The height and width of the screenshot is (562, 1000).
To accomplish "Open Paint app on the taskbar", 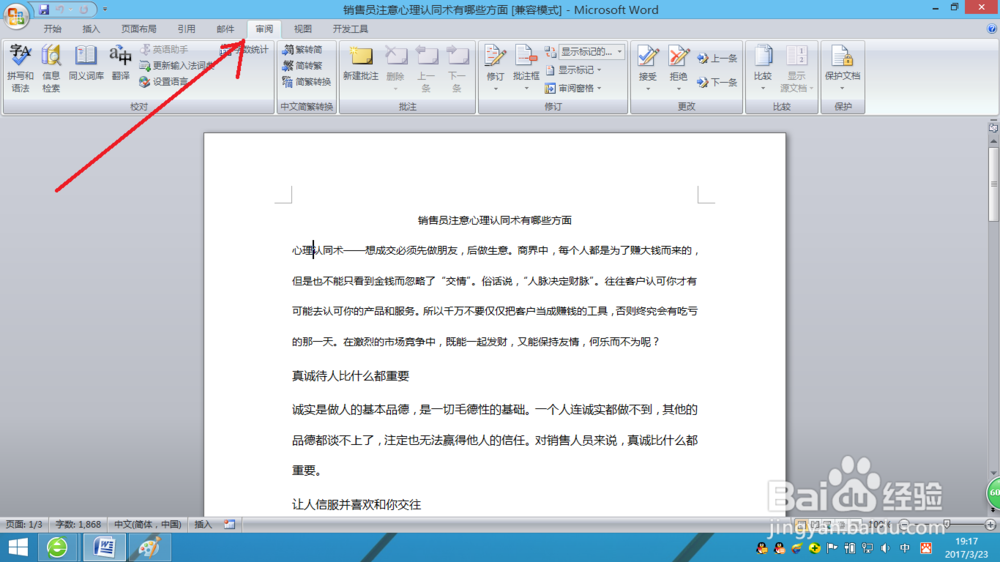I will [149, 547].
